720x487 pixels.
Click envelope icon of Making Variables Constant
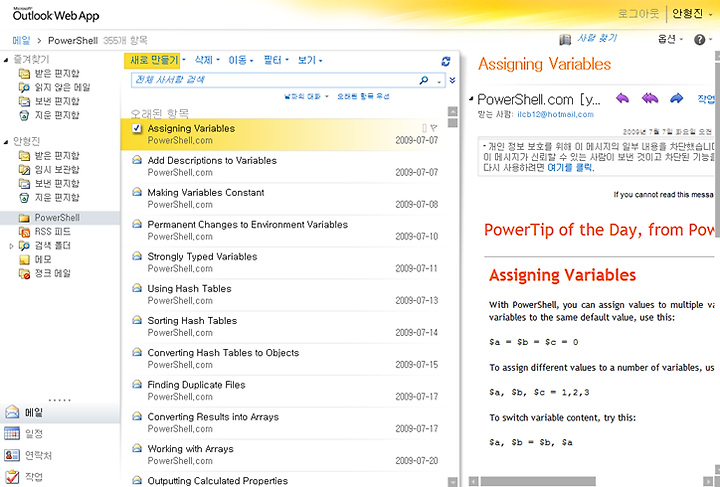(x=137, y=192)
